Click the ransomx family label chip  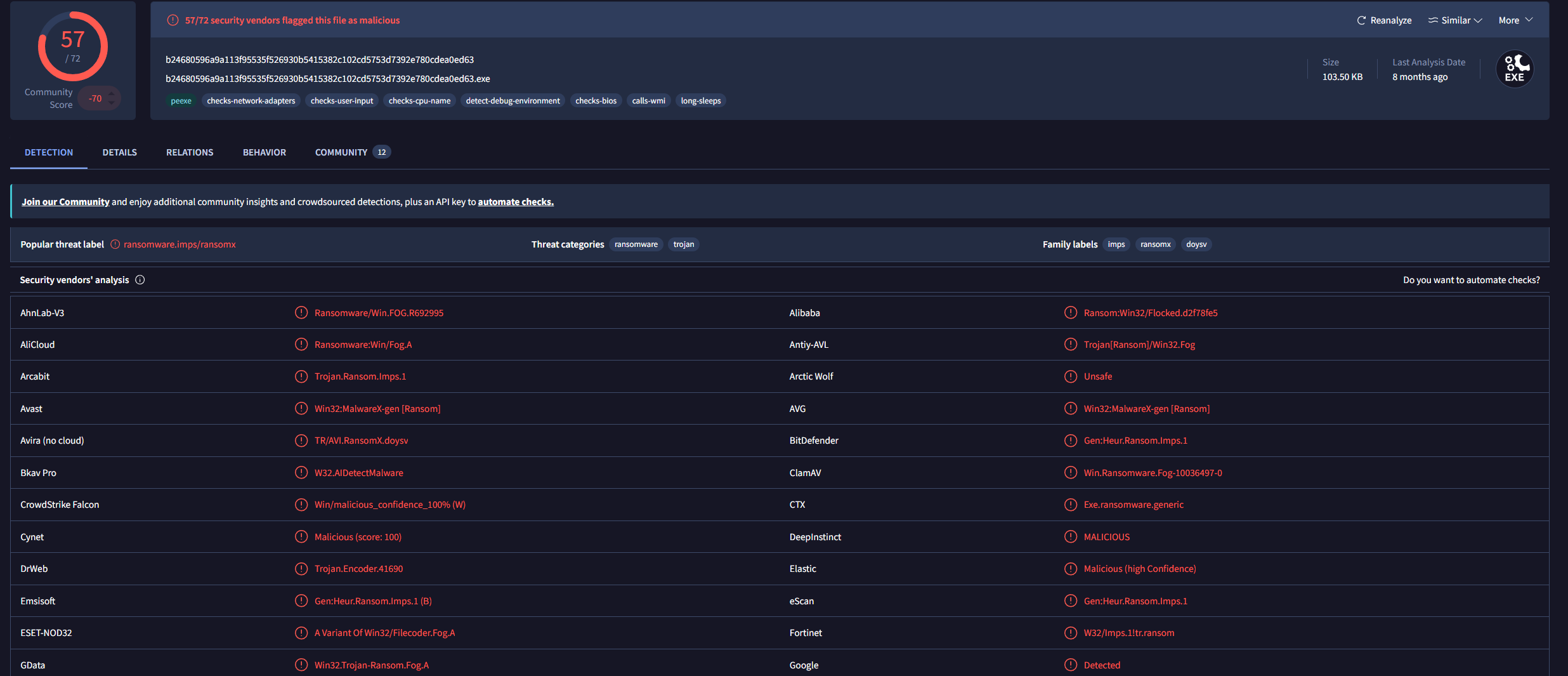point(1156,244)
